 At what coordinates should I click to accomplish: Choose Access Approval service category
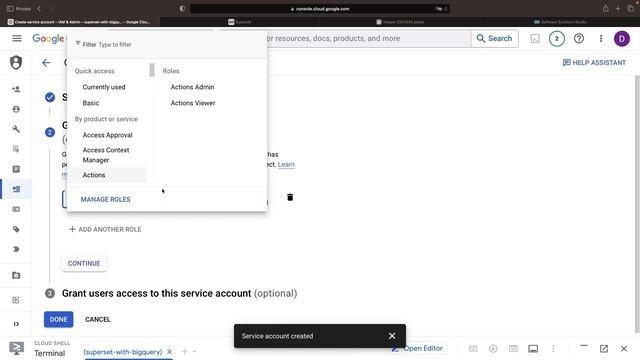tap(107, 135)
